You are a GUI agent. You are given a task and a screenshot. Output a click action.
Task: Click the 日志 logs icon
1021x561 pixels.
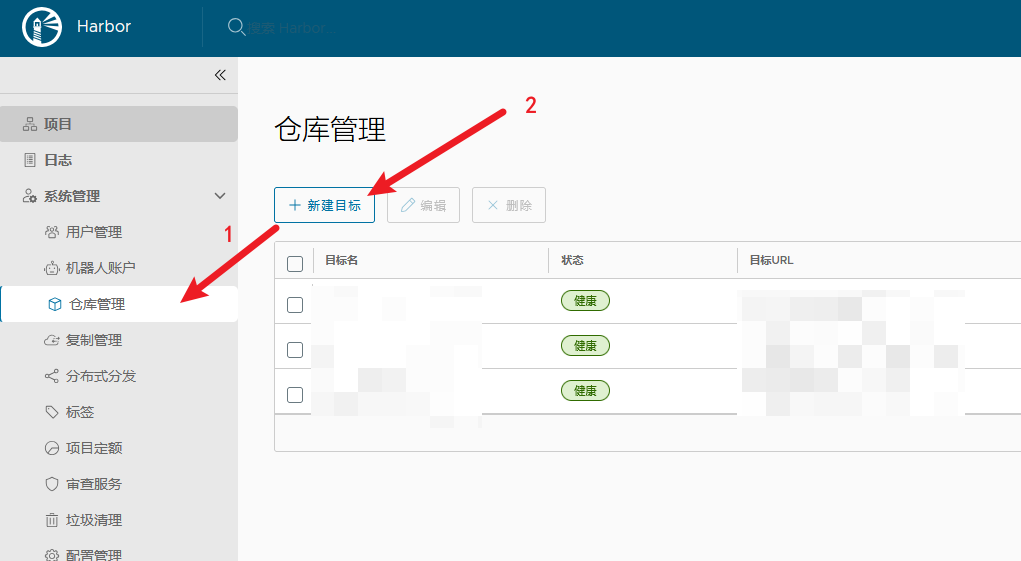30,160
